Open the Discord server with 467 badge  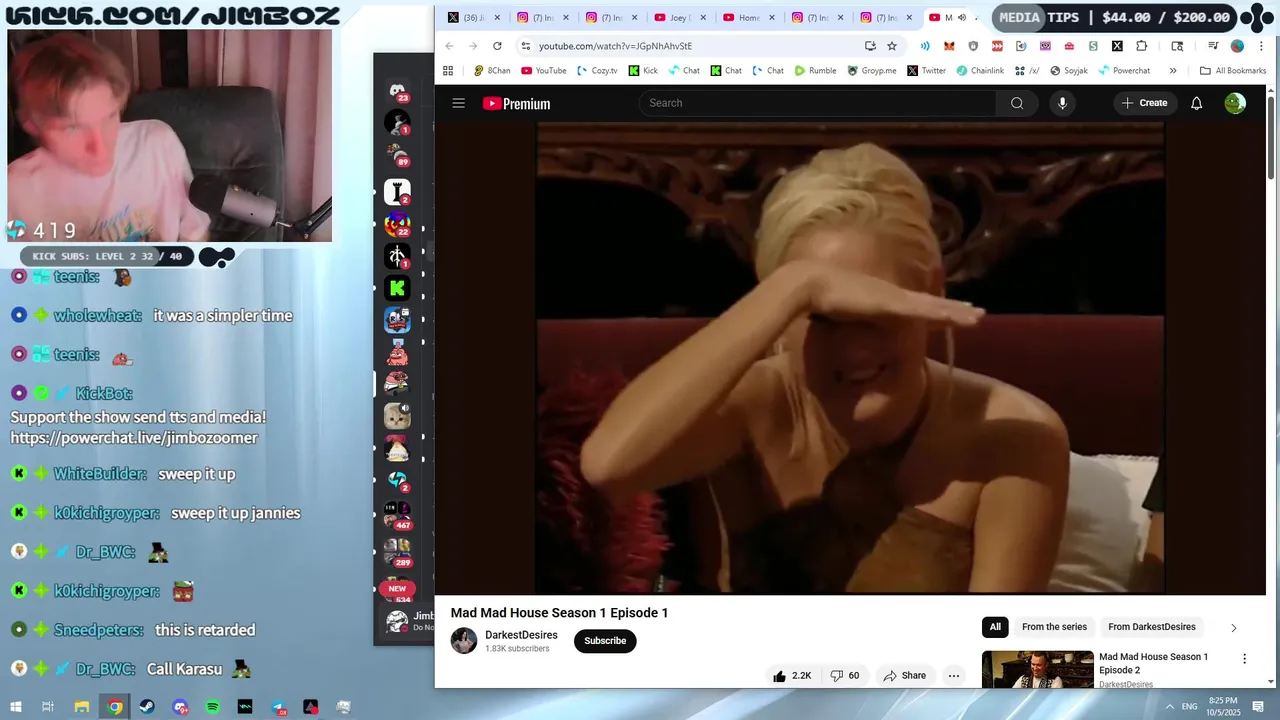pyautogui.click(x=397, y=515)
